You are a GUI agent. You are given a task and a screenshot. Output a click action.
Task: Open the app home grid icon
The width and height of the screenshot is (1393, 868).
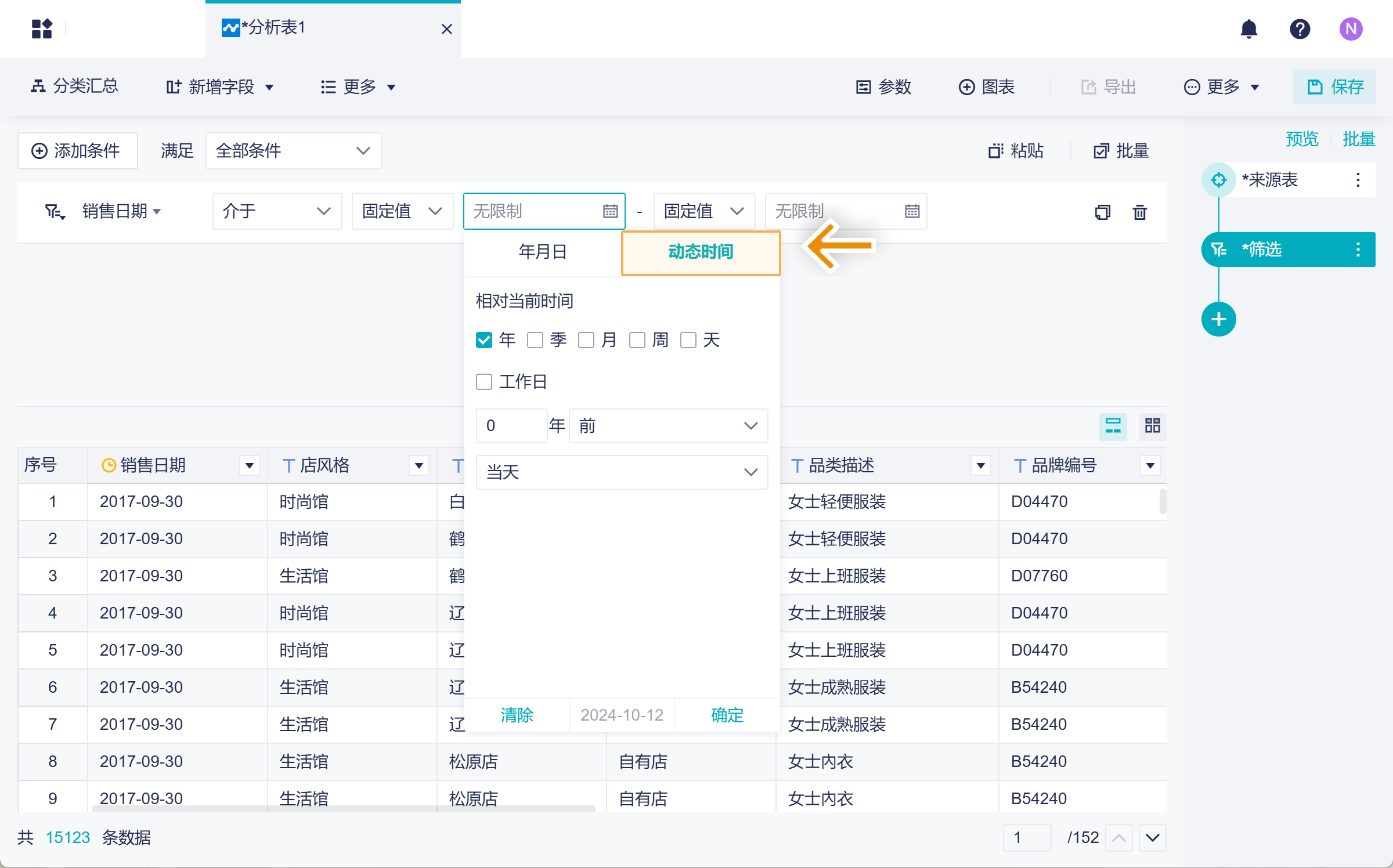point(42,28)
